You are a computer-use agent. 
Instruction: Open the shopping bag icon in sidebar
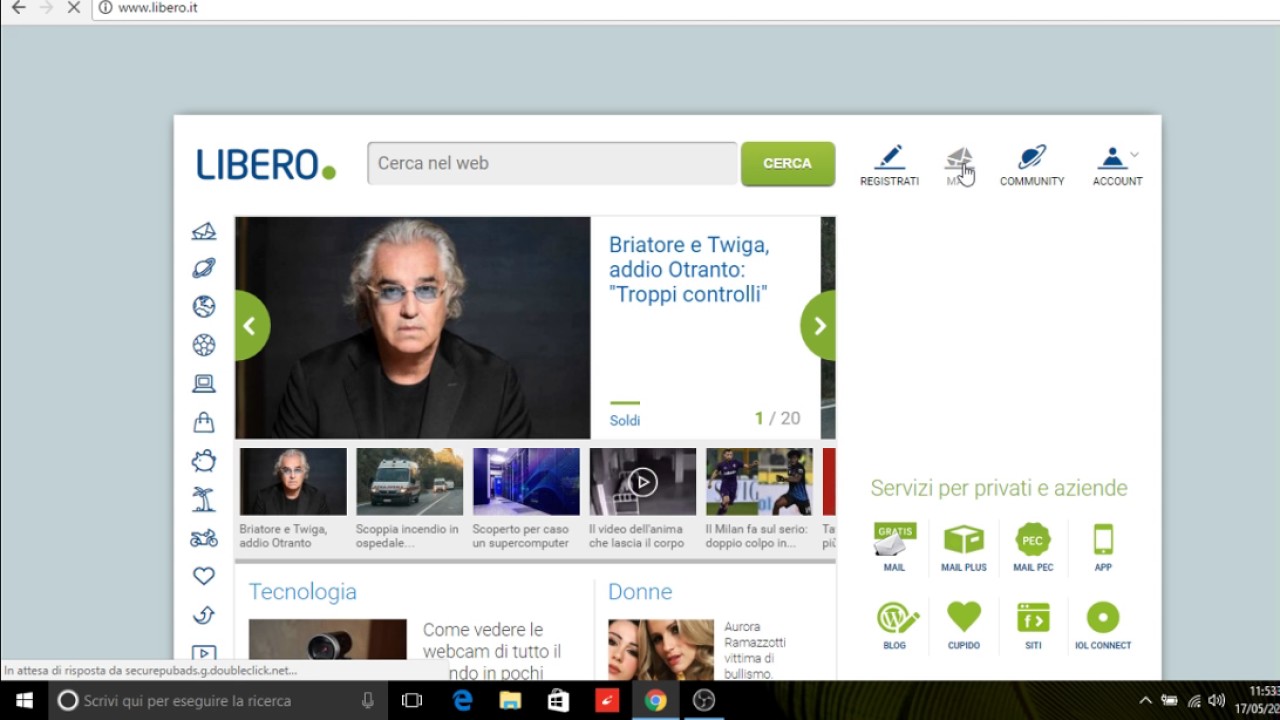(x=204, y=422)
